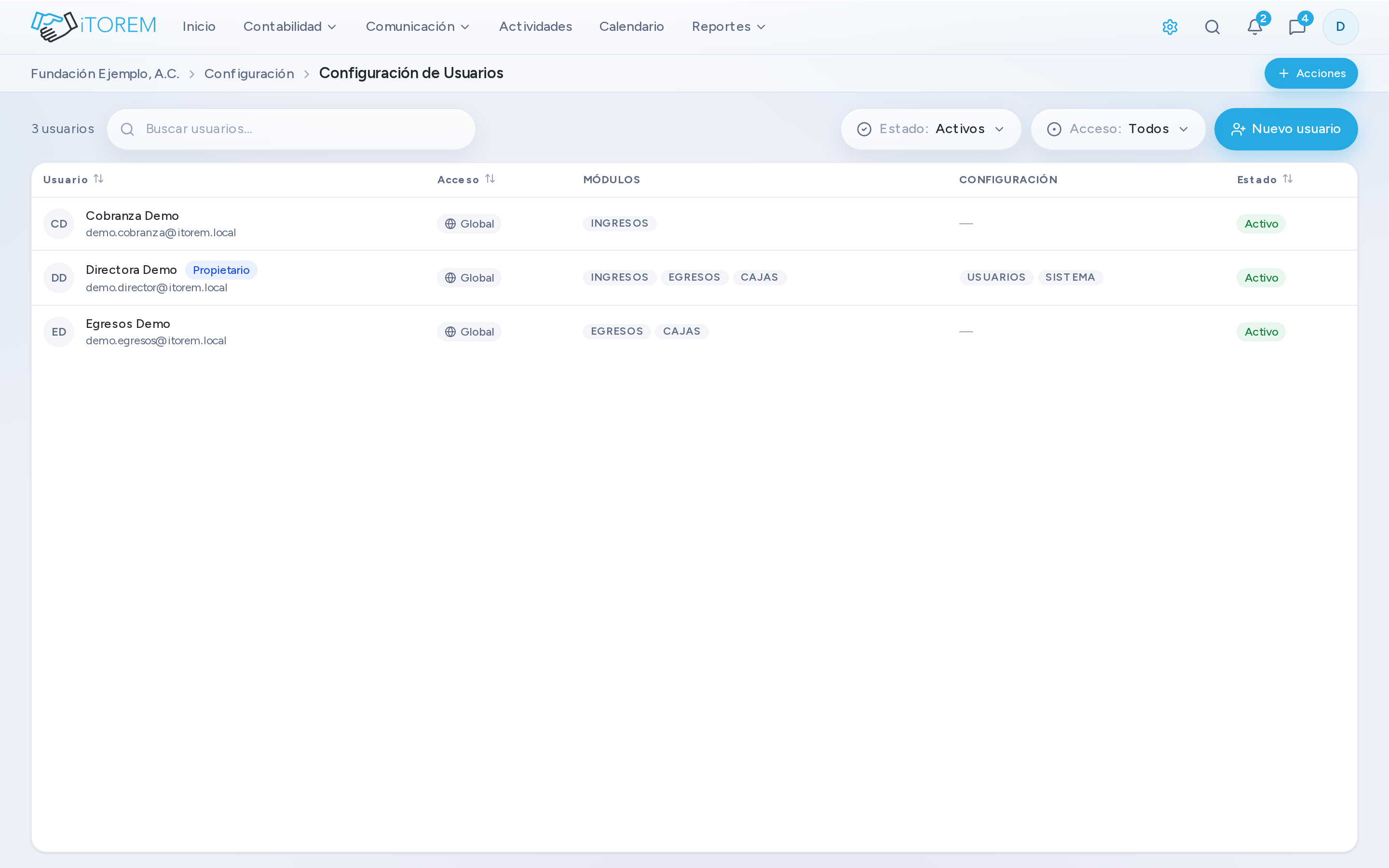Click demo.director@itorem.local email

(x=157, y=287)
